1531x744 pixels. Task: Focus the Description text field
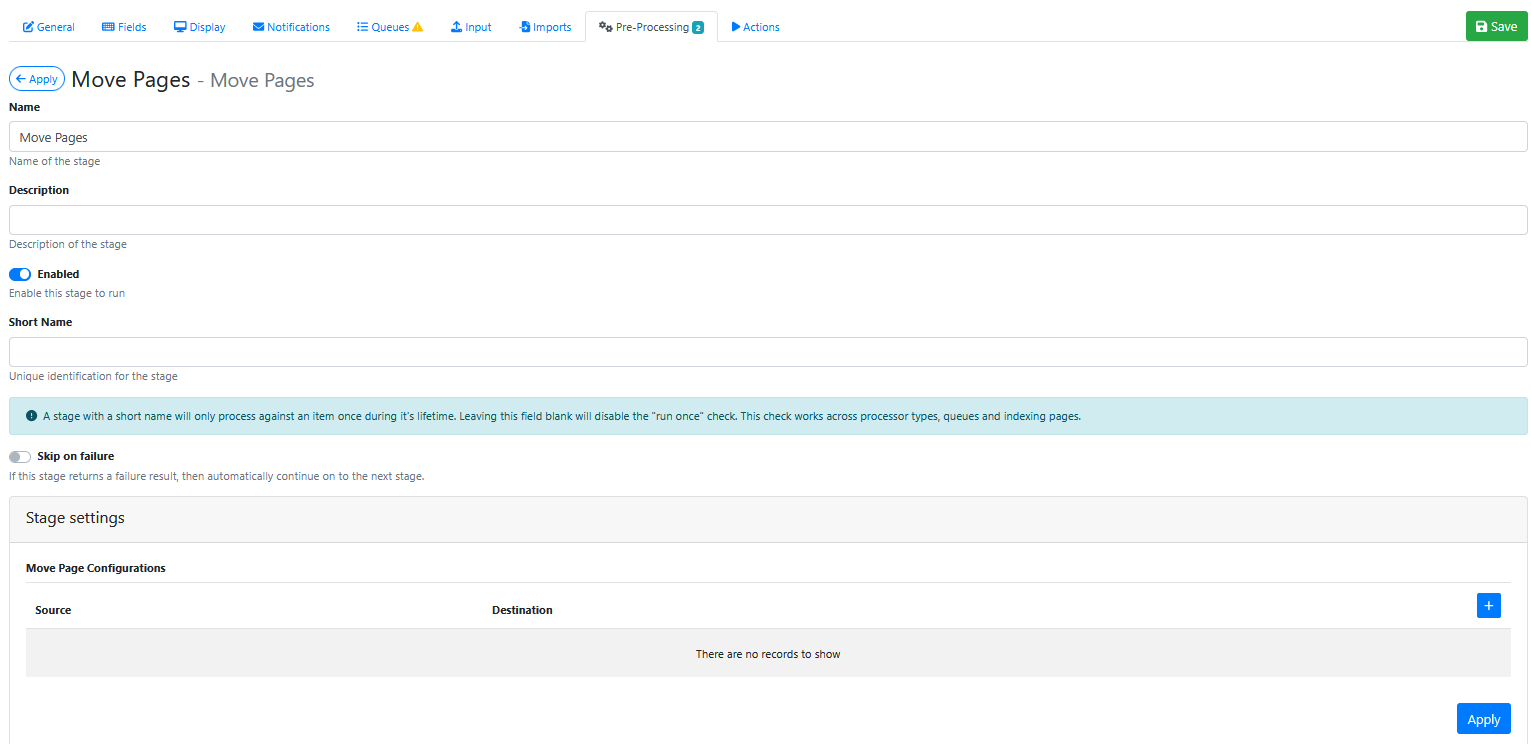pos(767,220)
